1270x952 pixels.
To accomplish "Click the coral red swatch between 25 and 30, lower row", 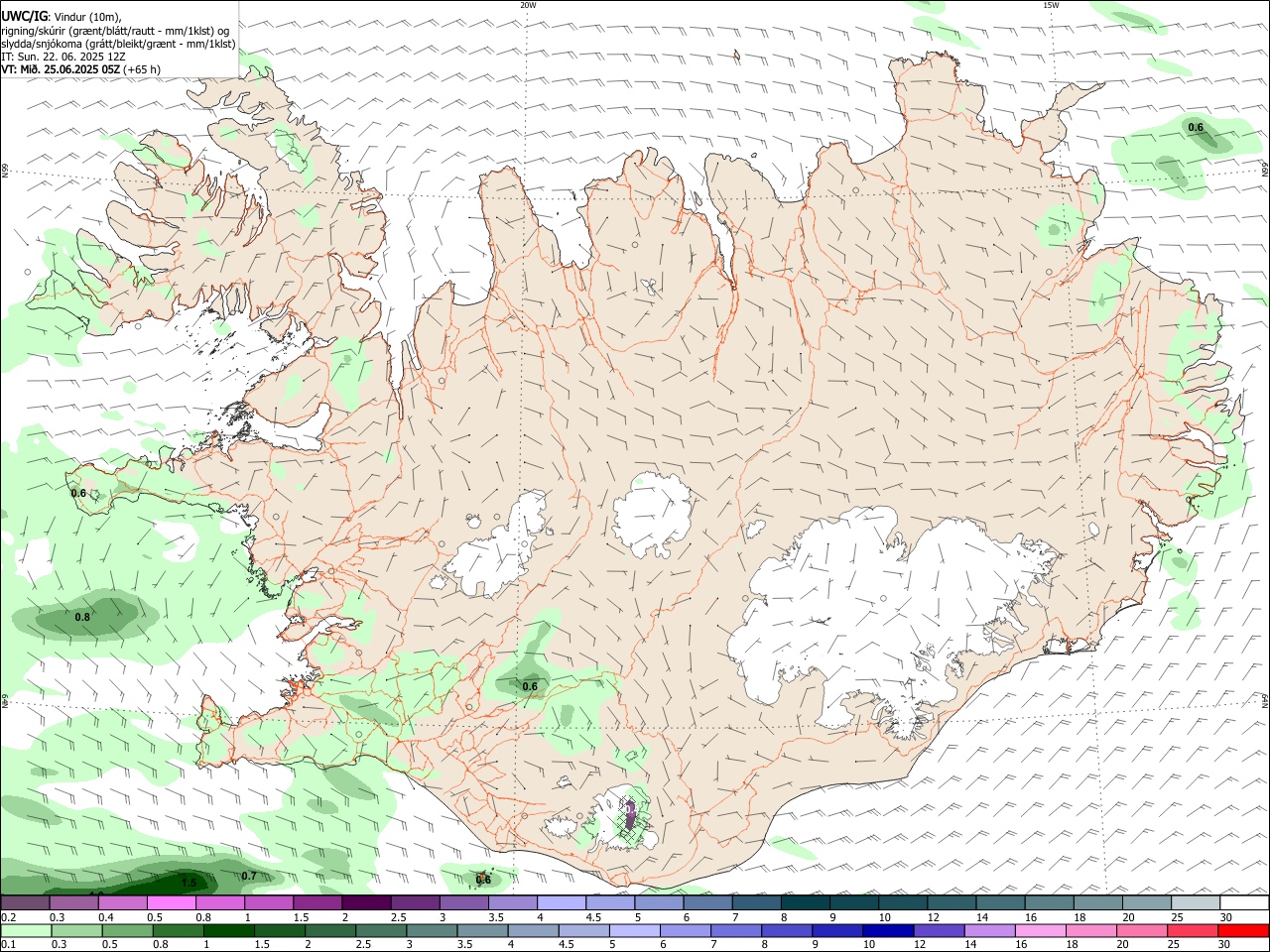I will [1193, 931].
